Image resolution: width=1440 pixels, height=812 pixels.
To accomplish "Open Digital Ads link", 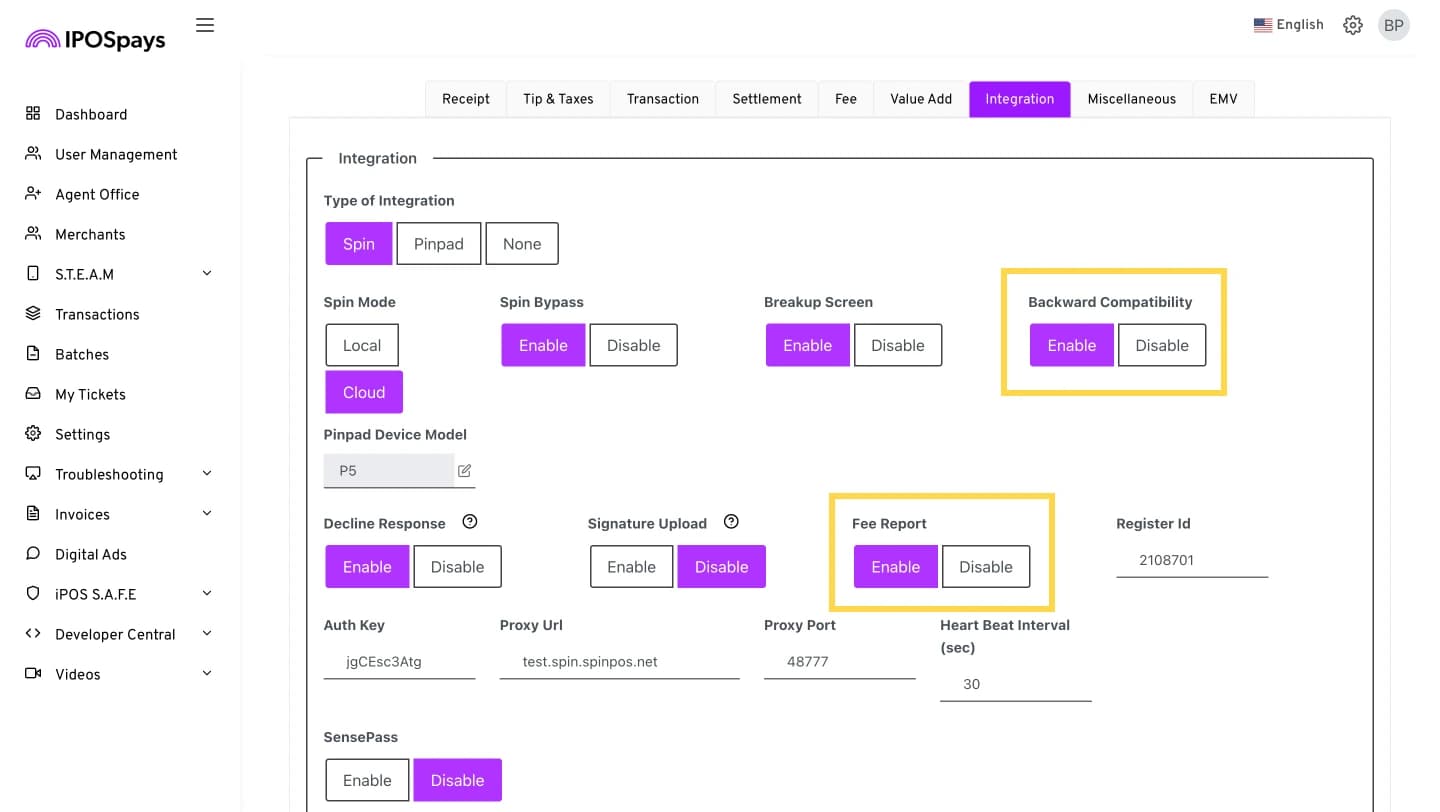I will [x=91, y=554].
